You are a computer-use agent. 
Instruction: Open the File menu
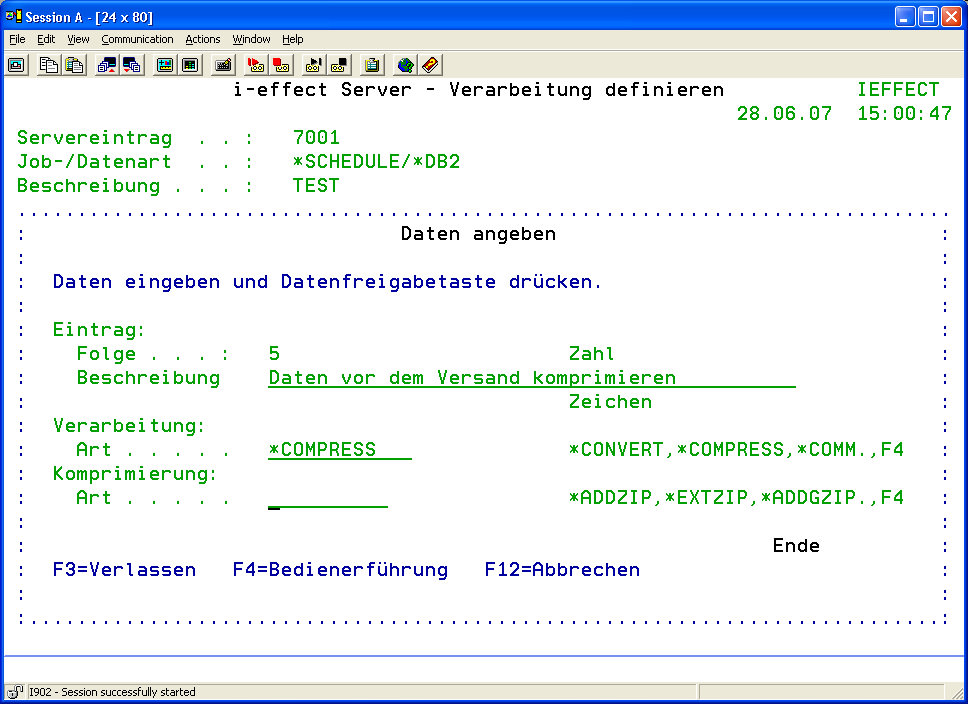click(x=17, y=39)
